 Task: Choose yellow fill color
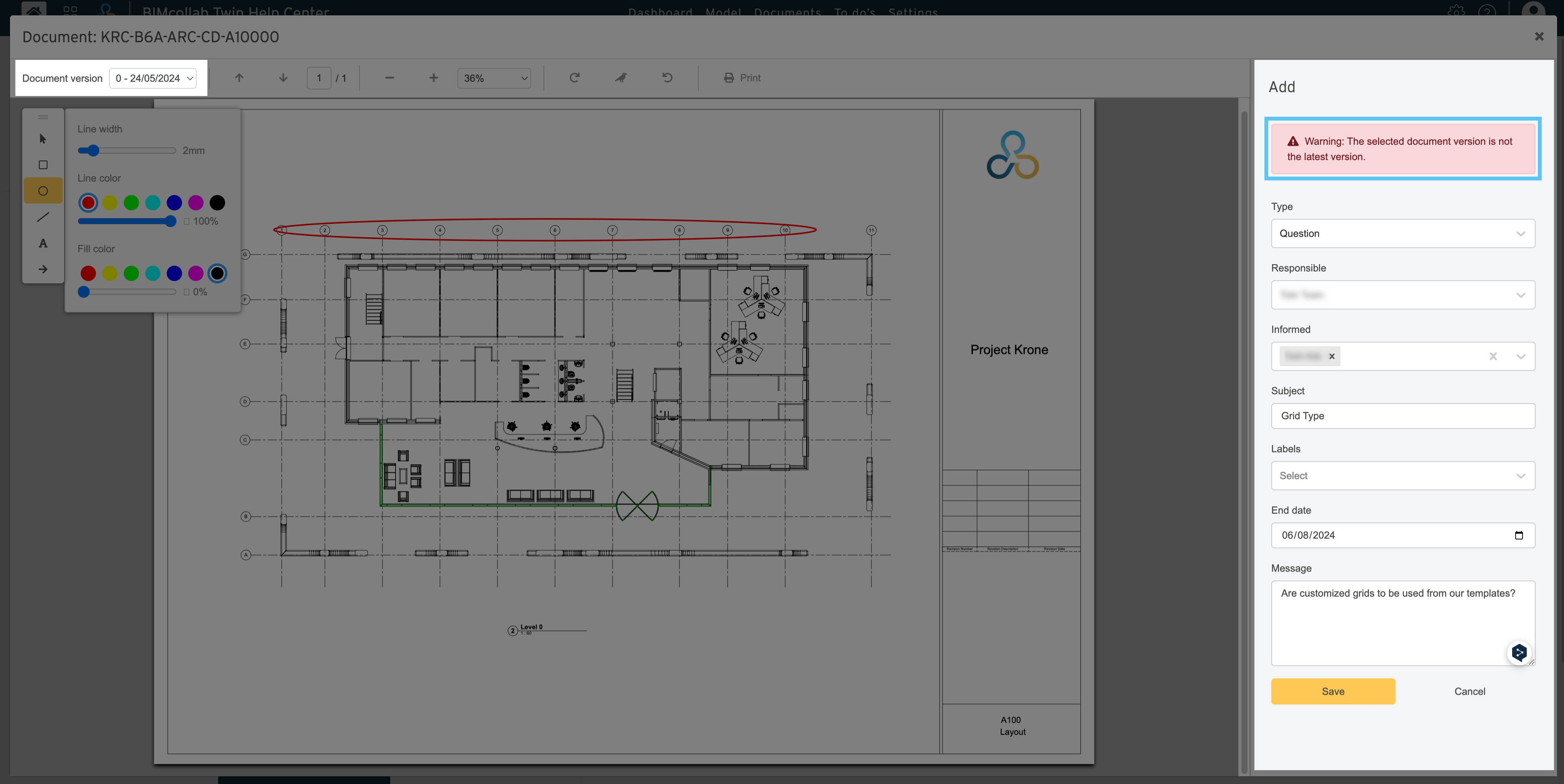110,274
